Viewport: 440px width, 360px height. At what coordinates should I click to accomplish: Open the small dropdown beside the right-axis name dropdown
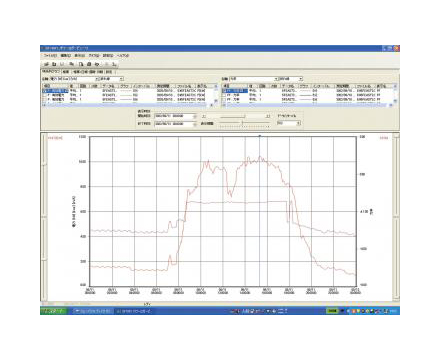pyautogui.click(x=291, y=79)
